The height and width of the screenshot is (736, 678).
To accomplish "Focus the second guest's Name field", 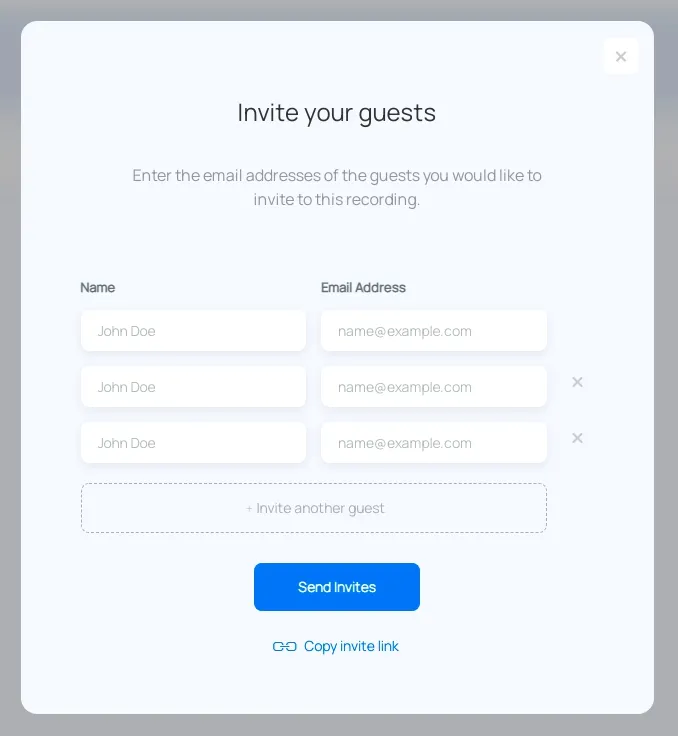I will click(193, 387).
